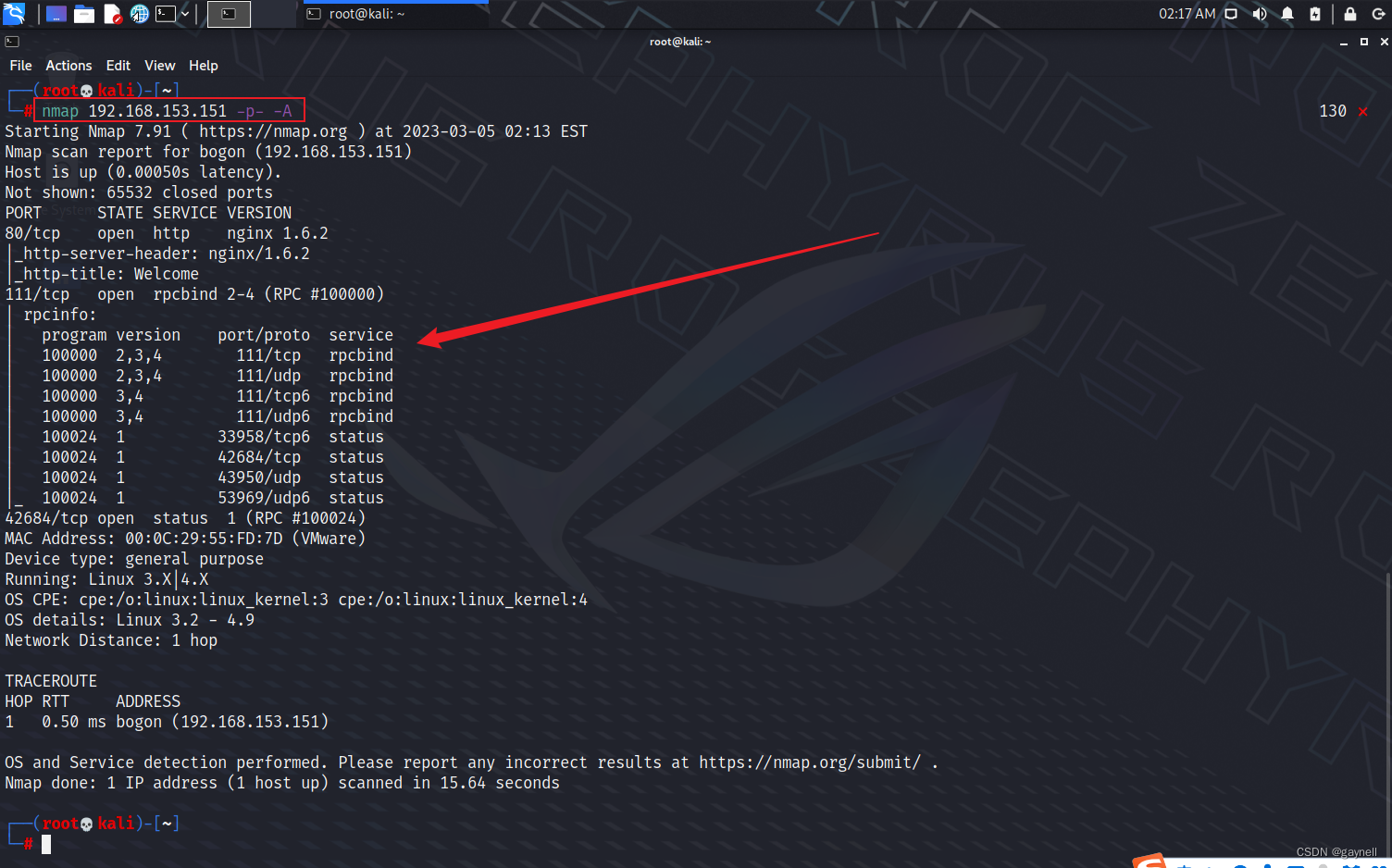Click the '111/tcp open rpcbind 2-4' line
Screen dimensions: 1392x868
(194, 294)
